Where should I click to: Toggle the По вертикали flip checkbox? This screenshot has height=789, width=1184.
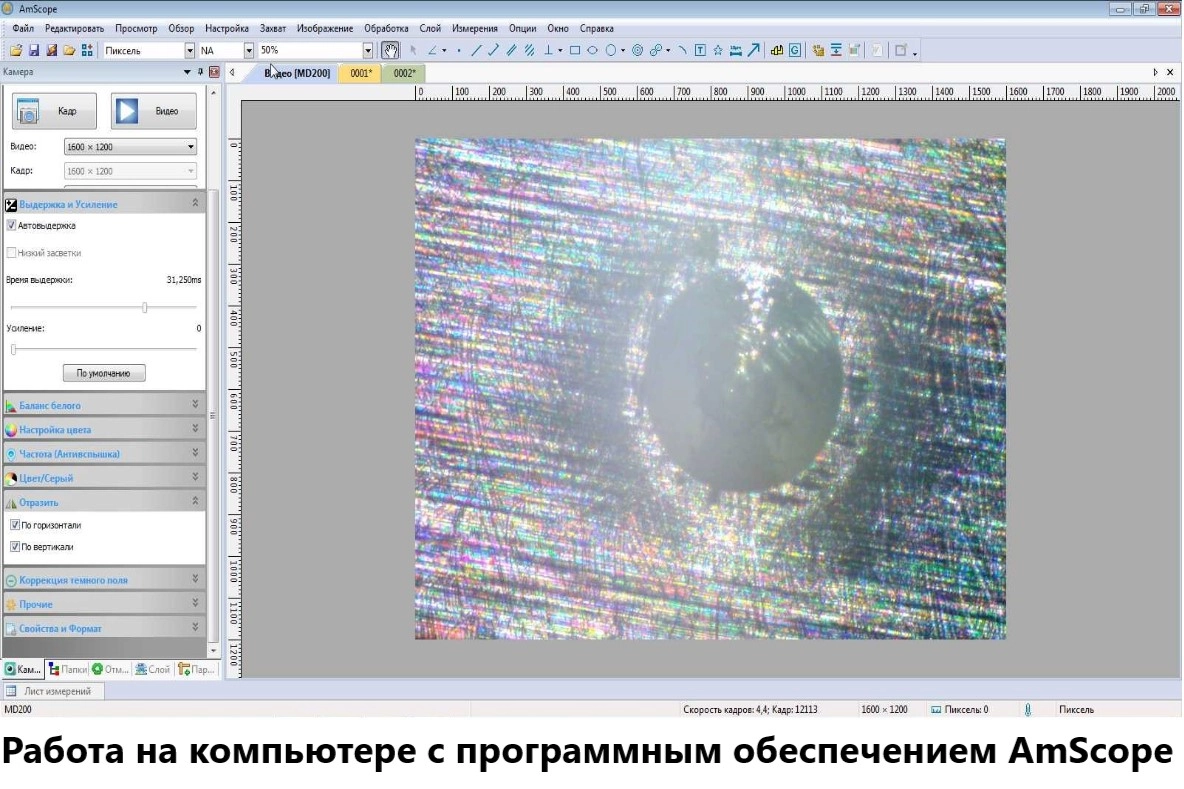coord(15,547)
